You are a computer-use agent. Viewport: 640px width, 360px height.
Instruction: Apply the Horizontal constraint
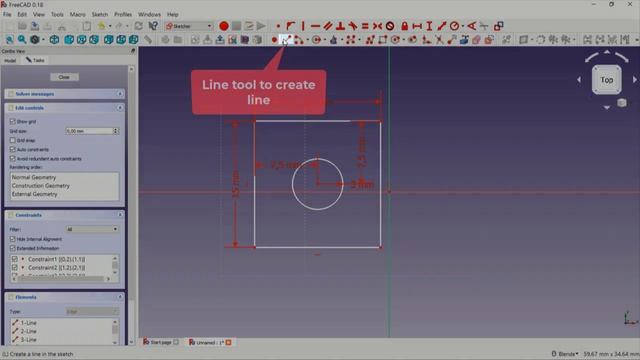coord(315,26)
